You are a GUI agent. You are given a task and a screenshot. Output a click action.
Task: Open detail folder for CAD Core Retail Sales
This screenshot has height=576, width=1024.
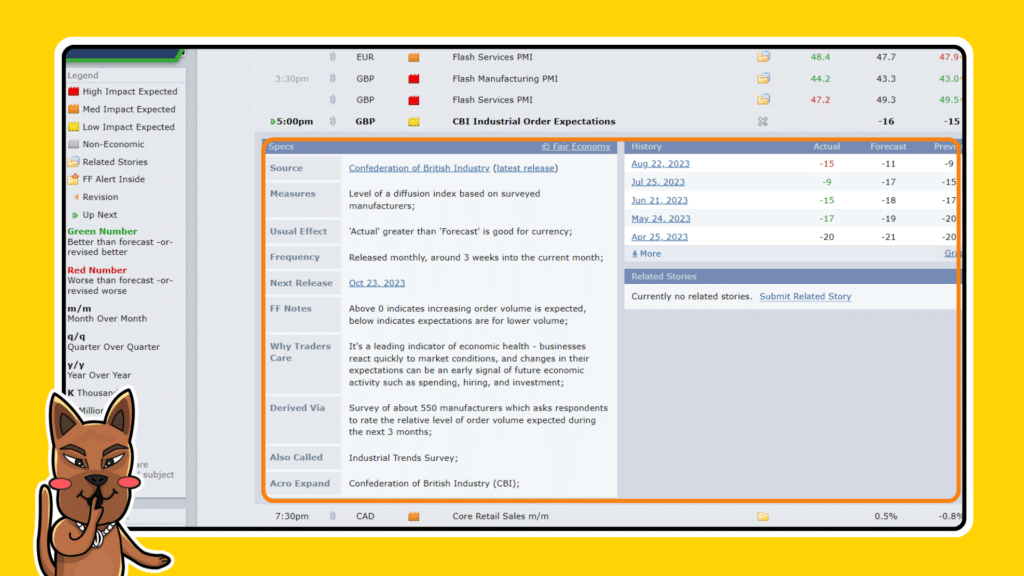763,517
